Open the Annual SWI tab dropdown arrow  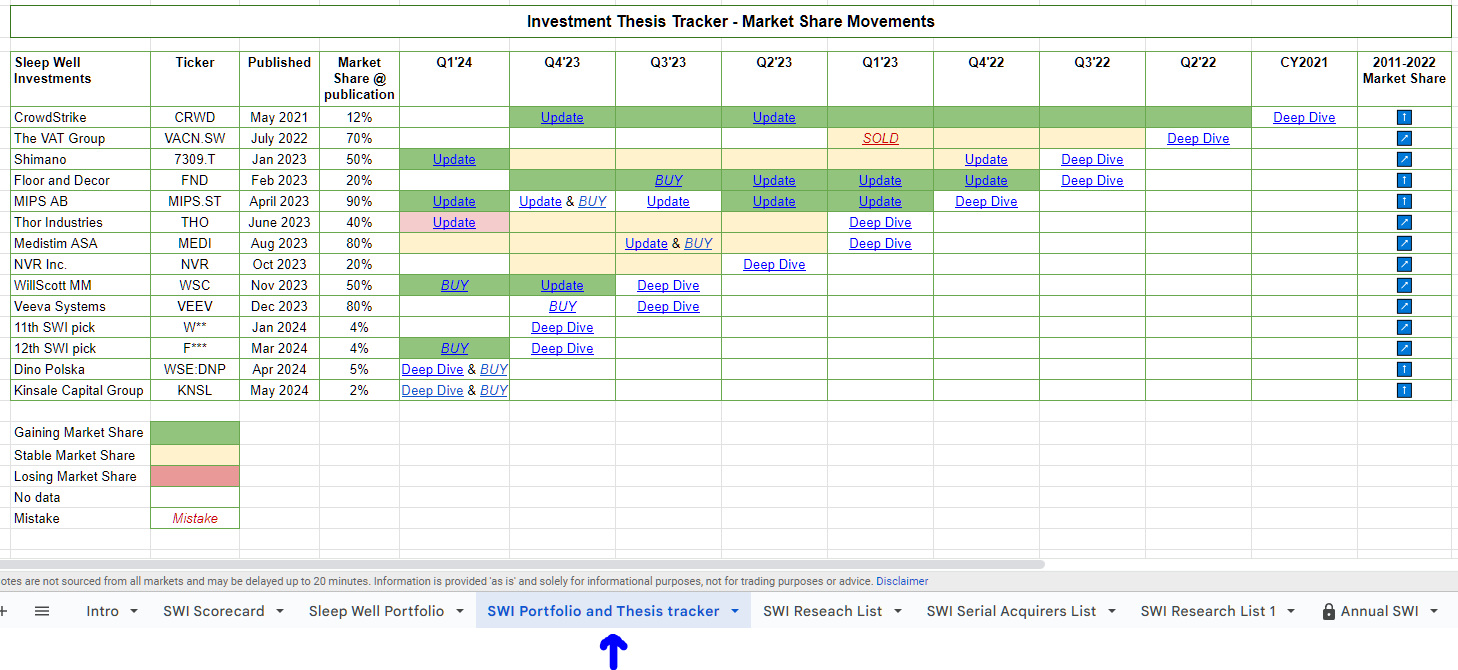(1434, 611)
